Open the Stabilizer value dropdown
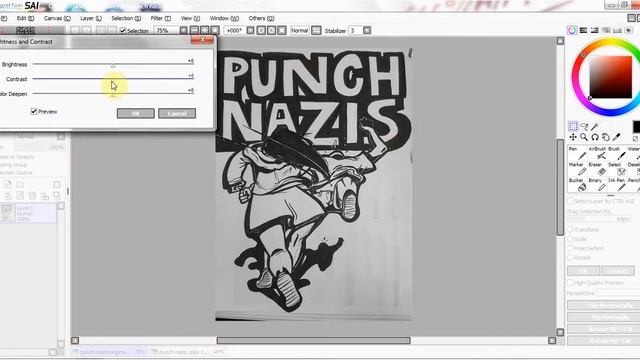Viewport: 640px width, 360px height. (x=367, y=30)
